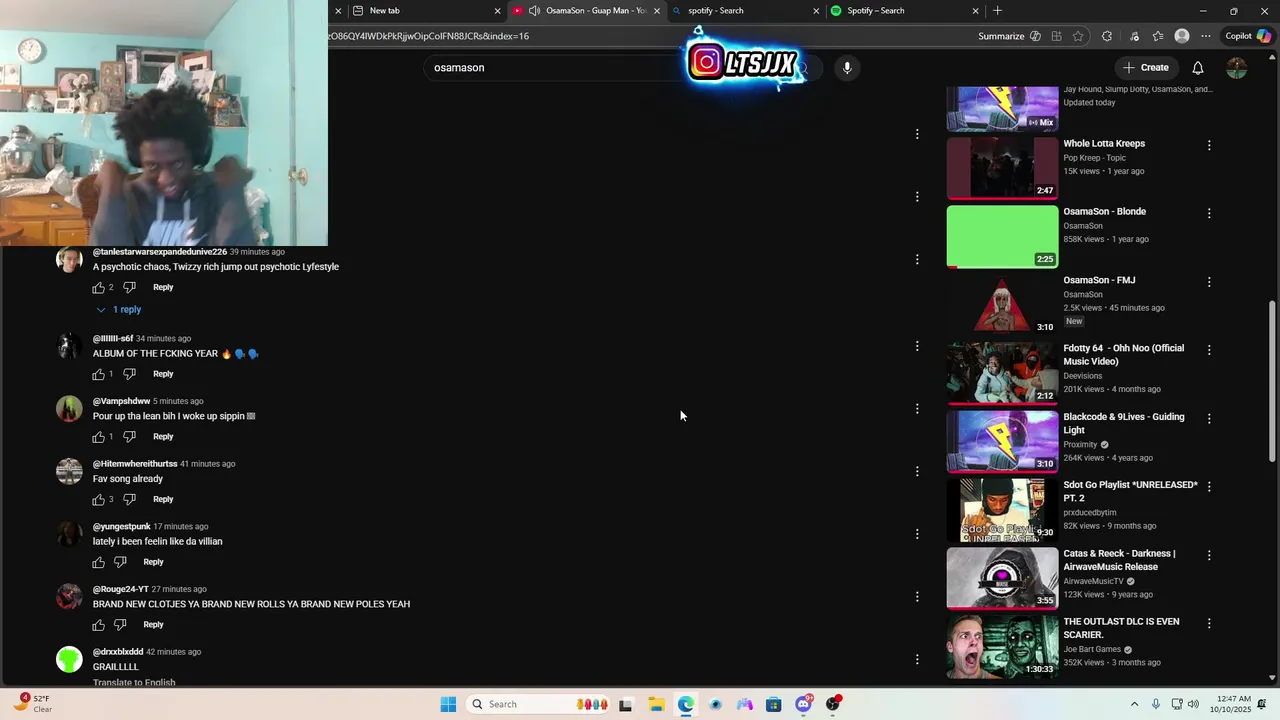Click 'Translate to English' under GRAILLLLL
This screenshot has width=1280, height=720.
(x=134, y=682)
